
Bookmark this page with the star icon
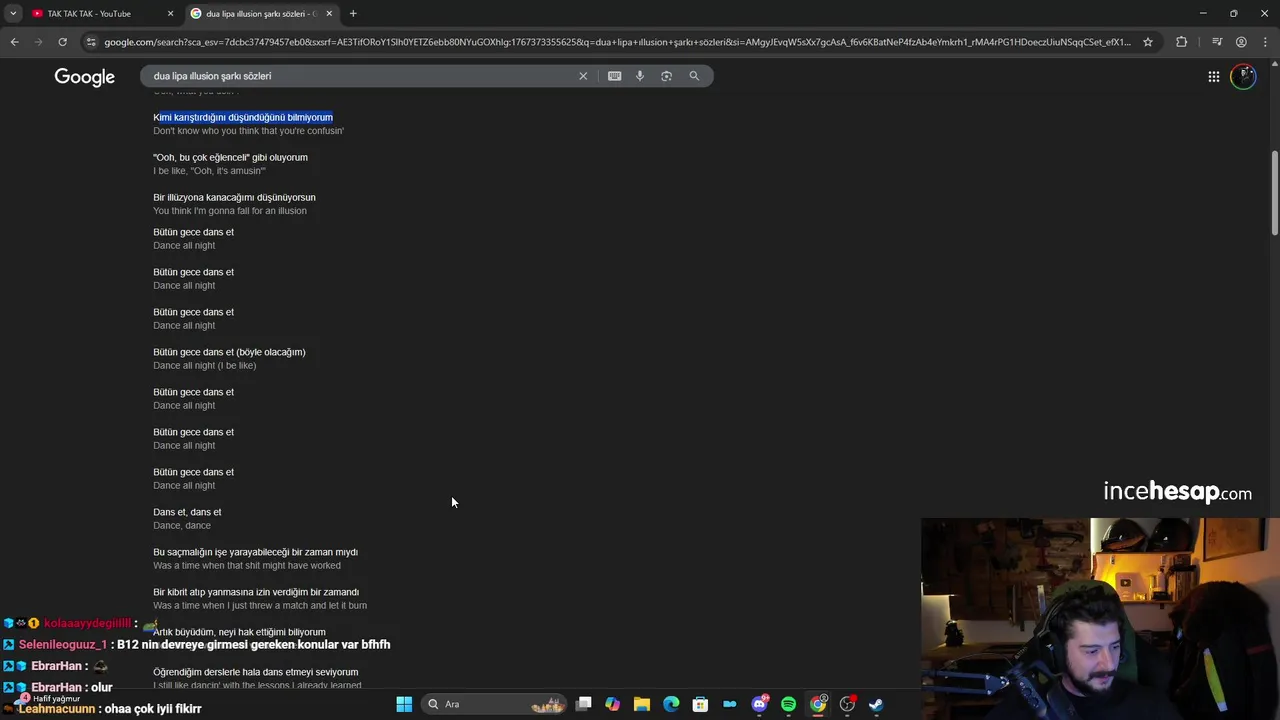pyautogui.click(x=1148, y=42)
